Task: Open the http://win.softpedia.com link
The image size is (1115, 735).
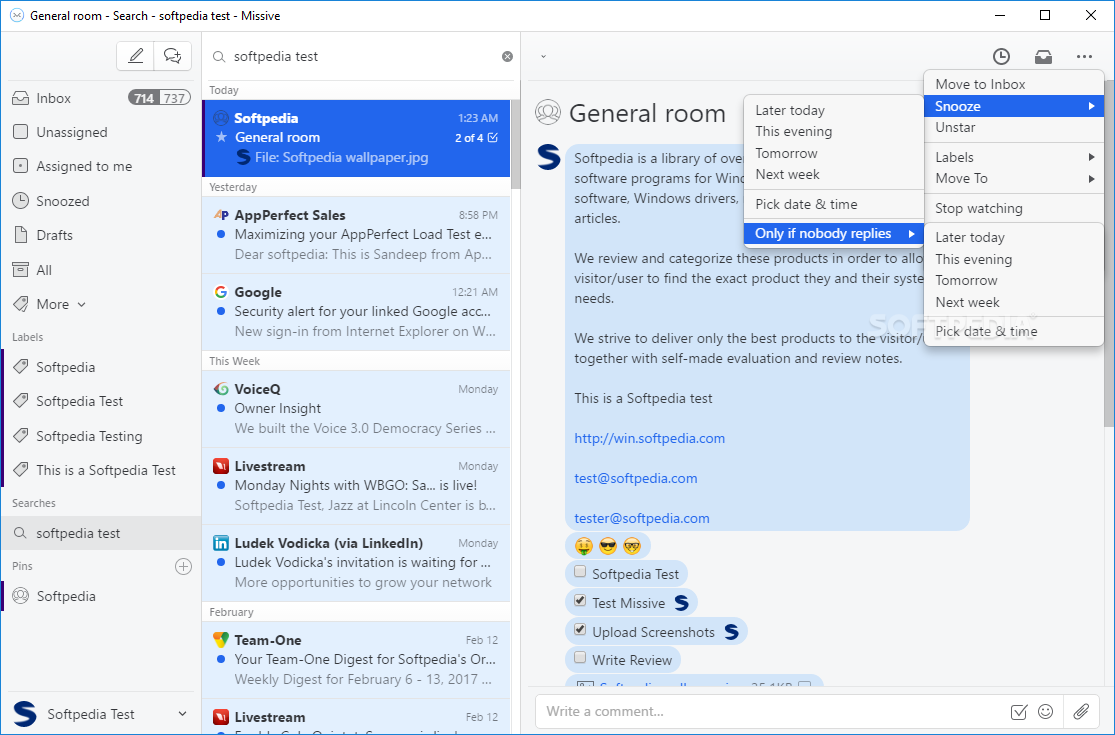Action: pos(649,438)
